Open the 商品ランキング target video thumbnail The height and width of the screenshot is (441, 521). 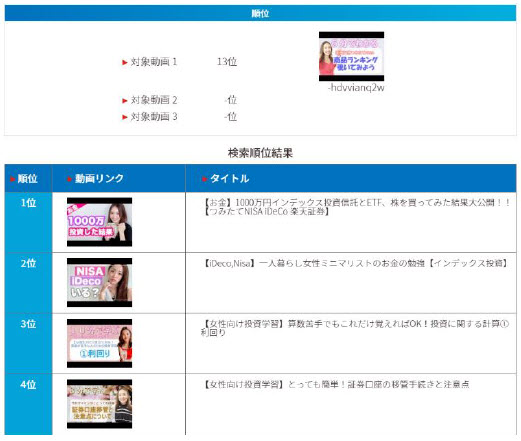click(351, 56)
